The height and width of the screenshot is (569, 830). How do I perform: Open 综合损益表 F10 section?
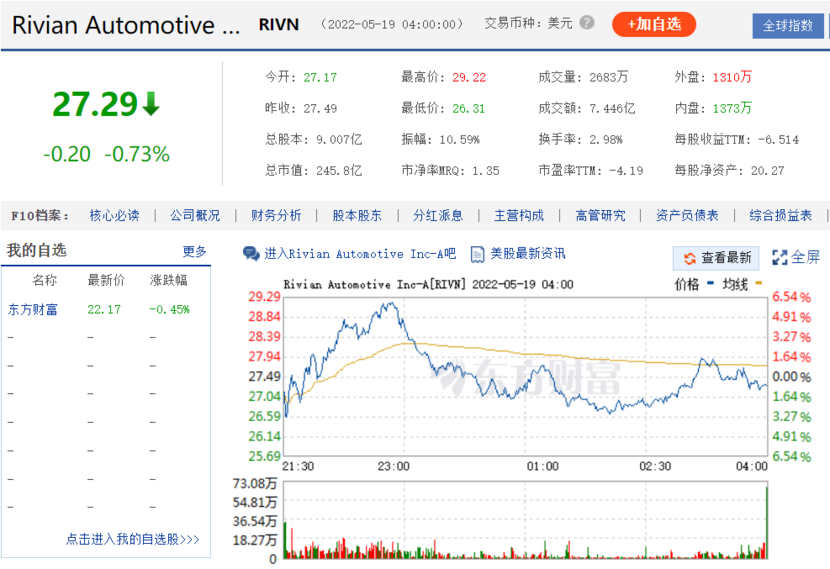[780, 215]
